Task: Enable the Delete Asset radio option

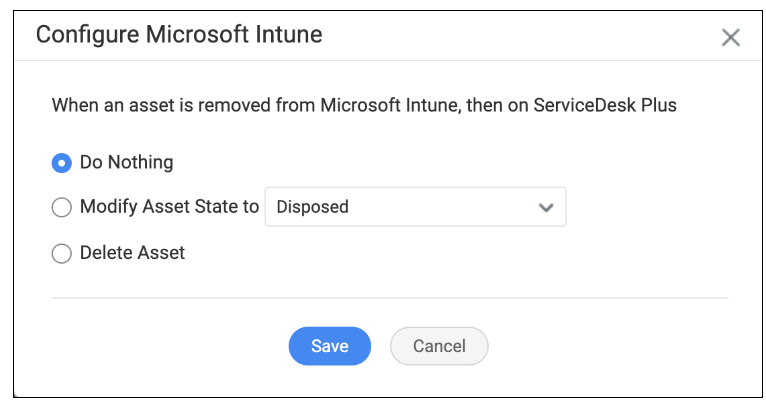Action: point(62,253)
